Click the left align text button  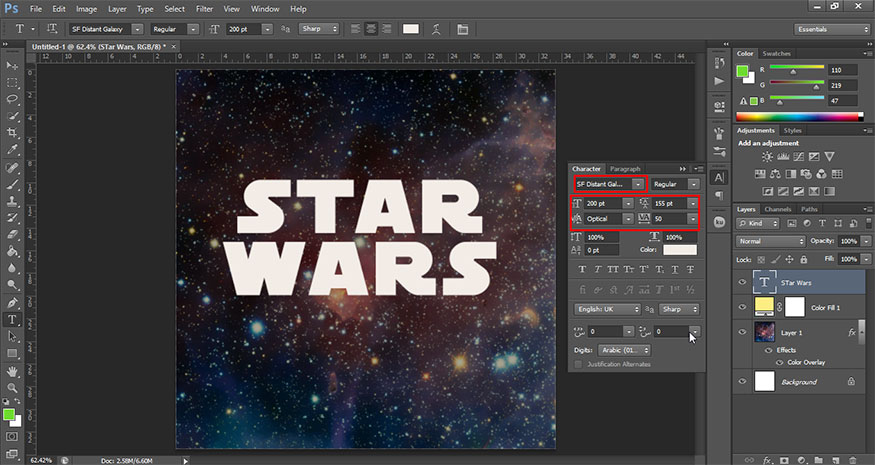pos(355,29)
